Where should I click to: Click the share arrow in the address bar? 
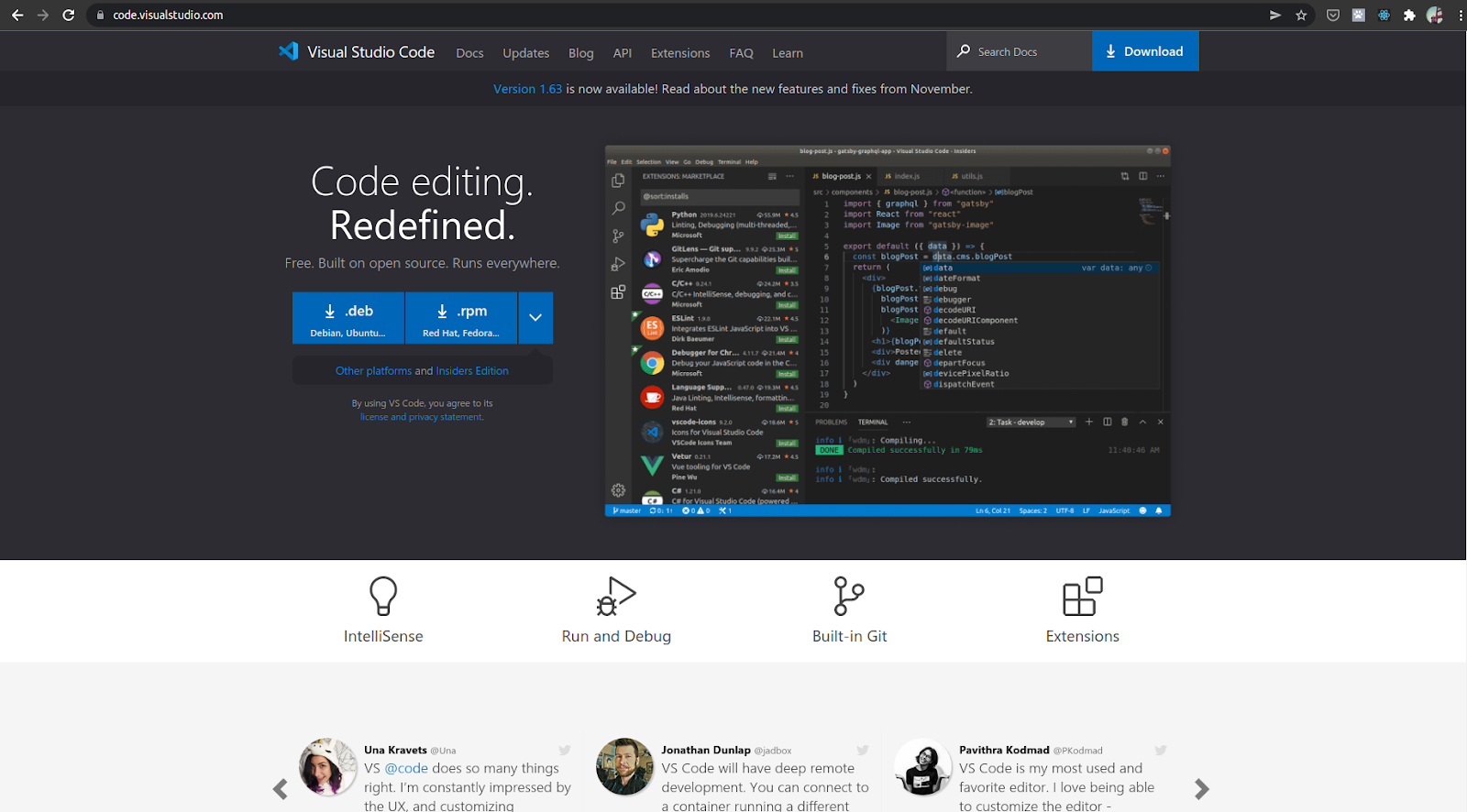coord(1275,15)
